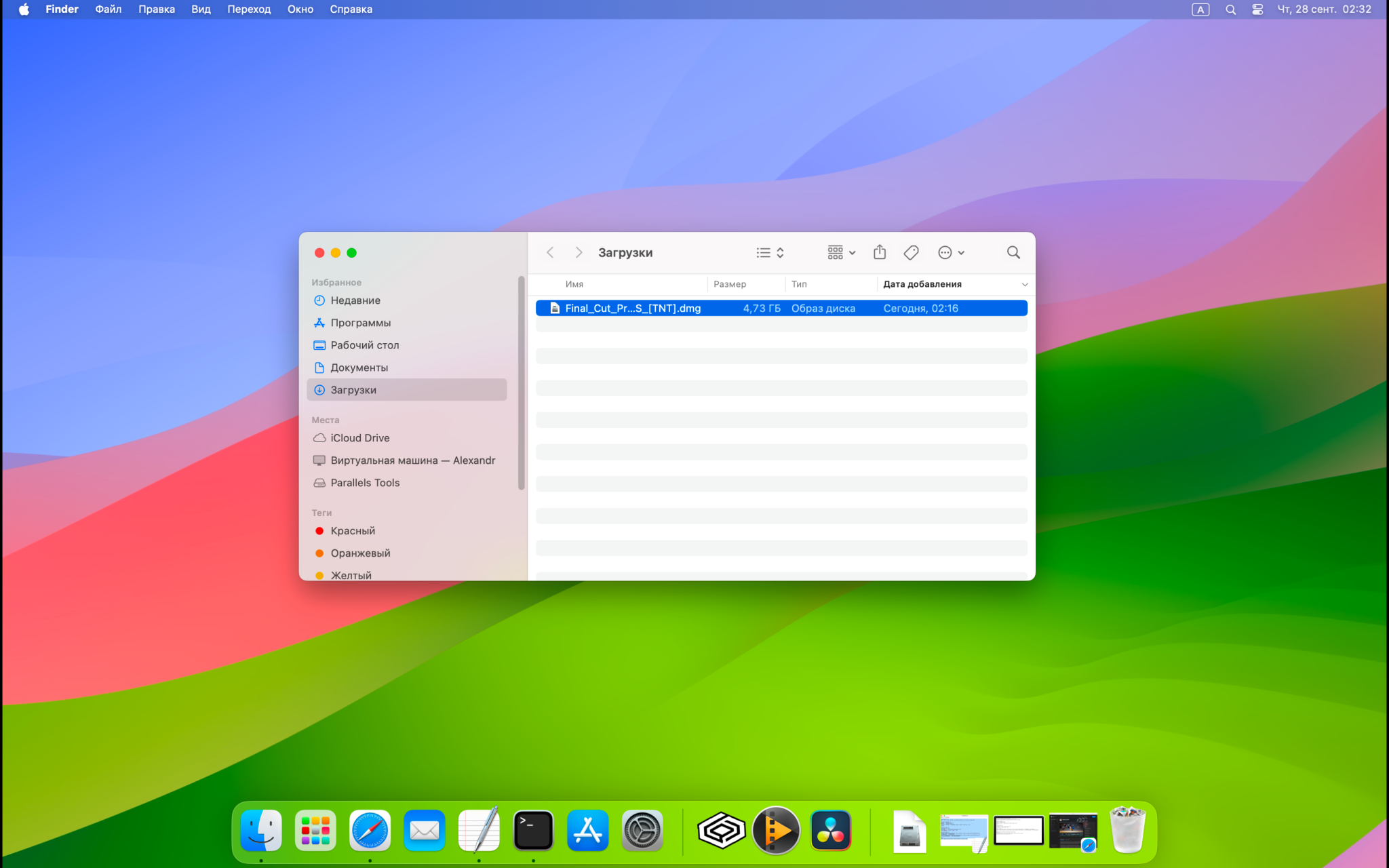The image size is (1389, 868).
Task: Open Виртуальная машина — Alexandr location
Action: tap(407, 460)
